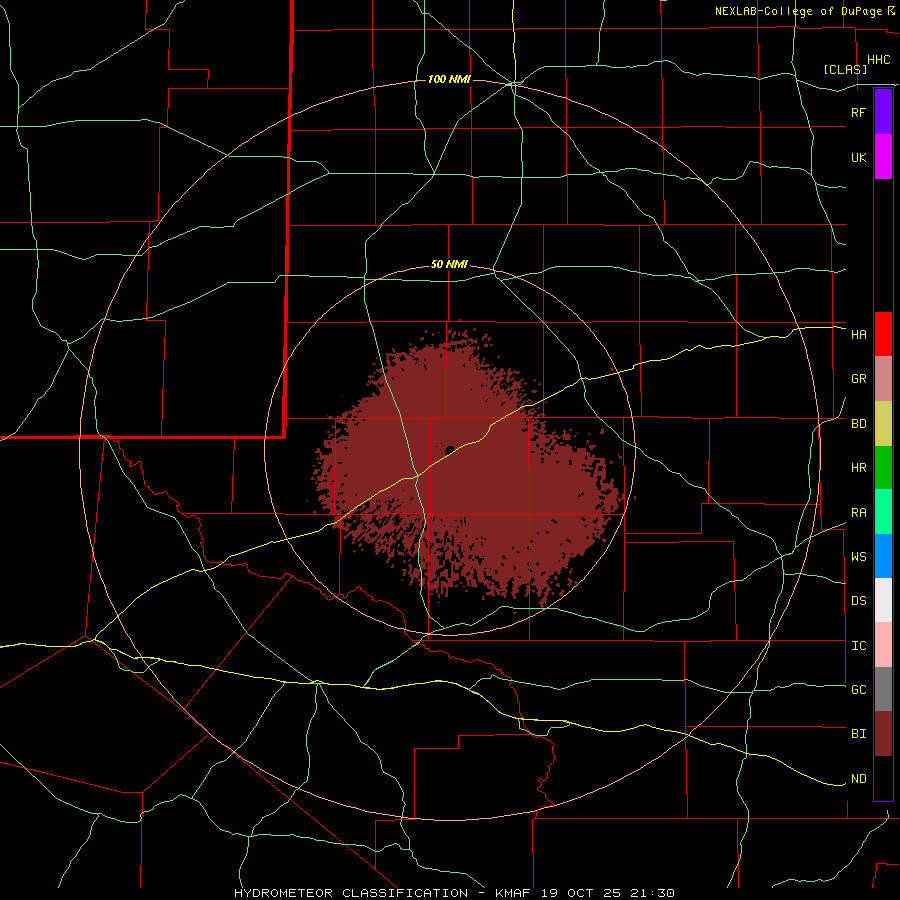The width and height of the screenshot is (900, 900).
Task: Click the RA light green legend swatch
Action: [x=883, y=512]
